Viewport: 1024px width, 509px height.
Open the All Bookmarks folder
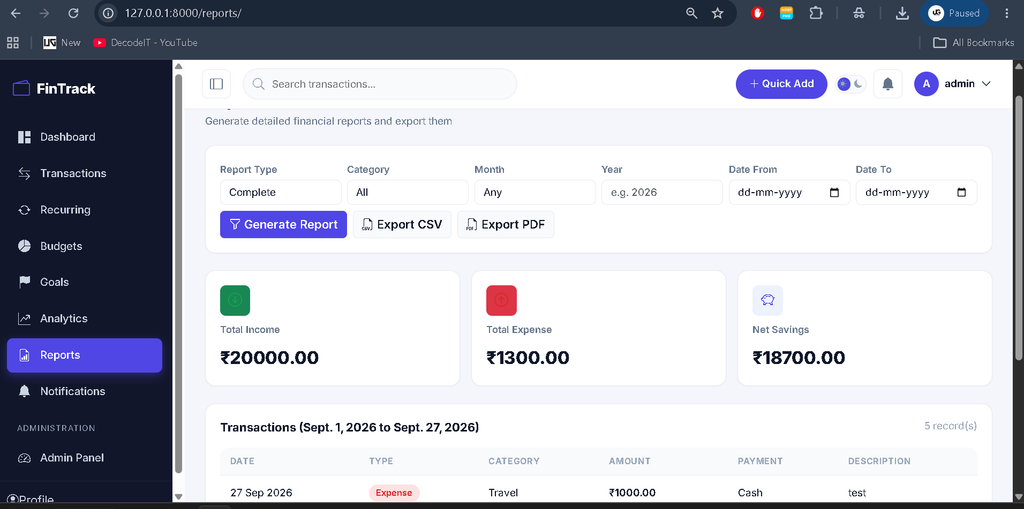(974, 42)
